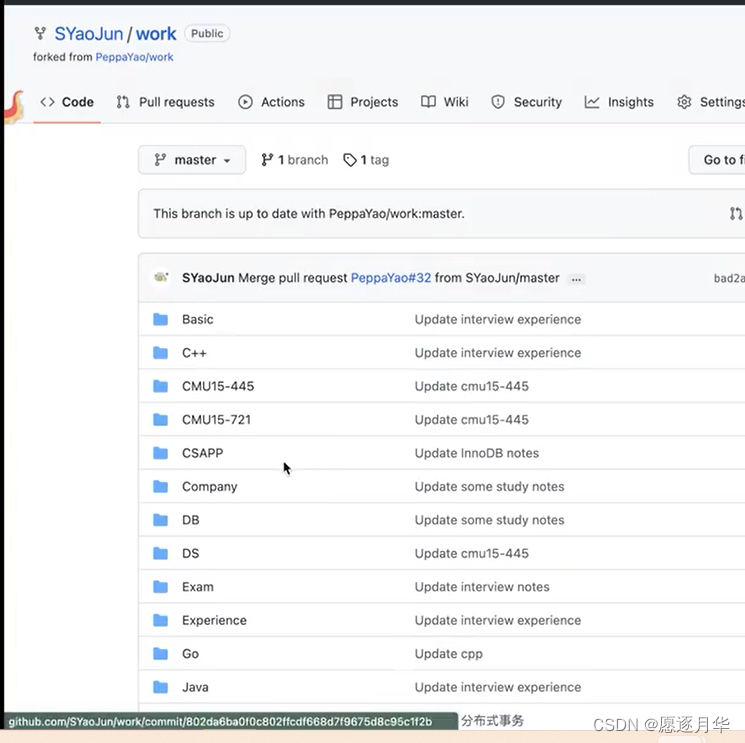
Task: Open the SYaoJun commit author name
Action: [208, 278]
